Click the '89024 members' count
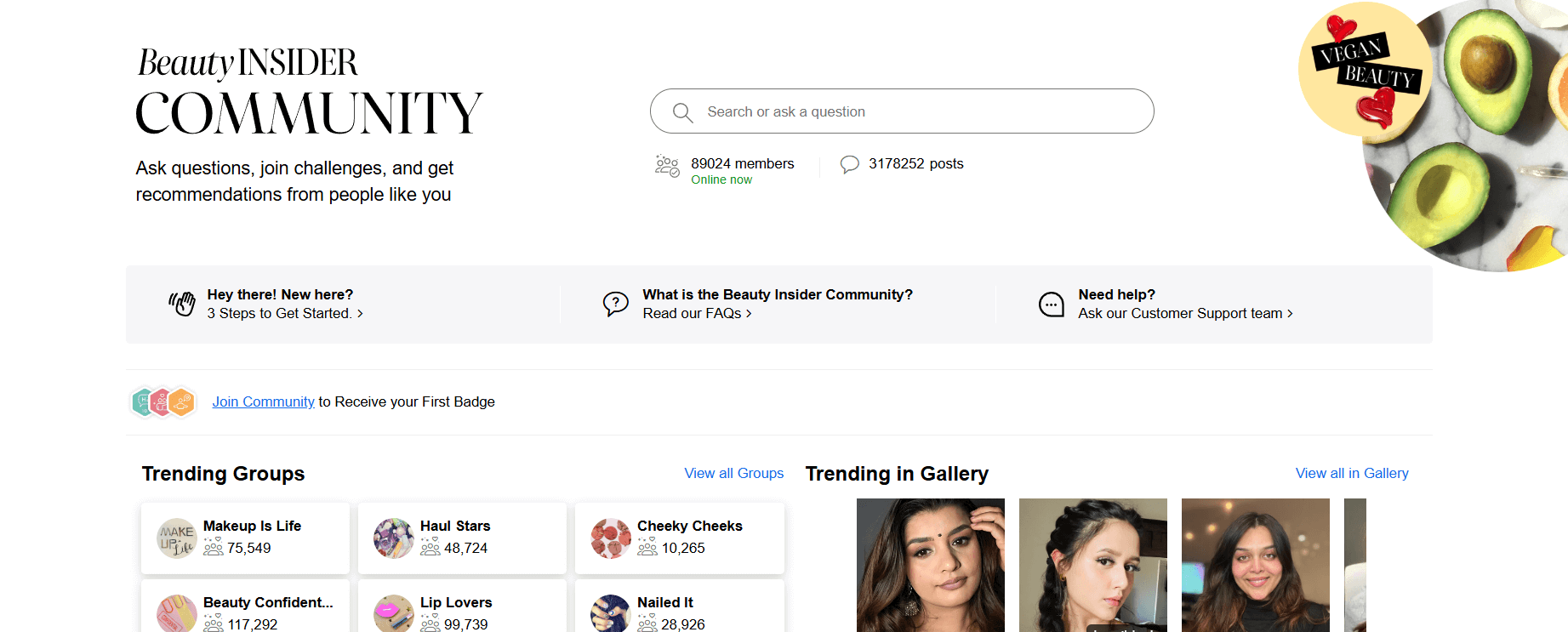Viewport: 1568px width, 632px height. point(742,163)
